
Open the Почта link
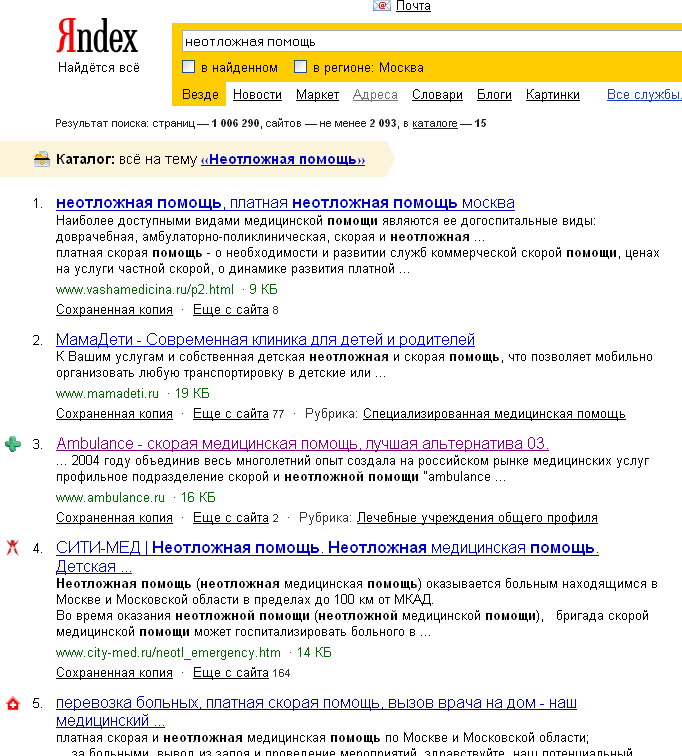coord(413,6)
